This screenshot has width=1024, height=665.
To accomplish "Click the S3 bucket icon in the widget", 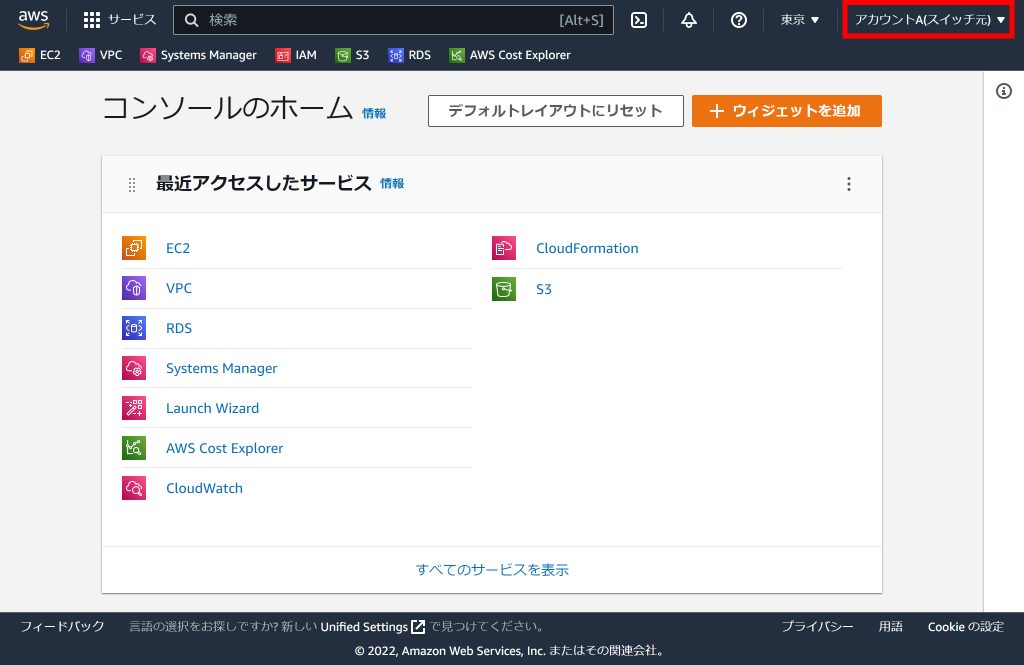I will click(504, 289).
